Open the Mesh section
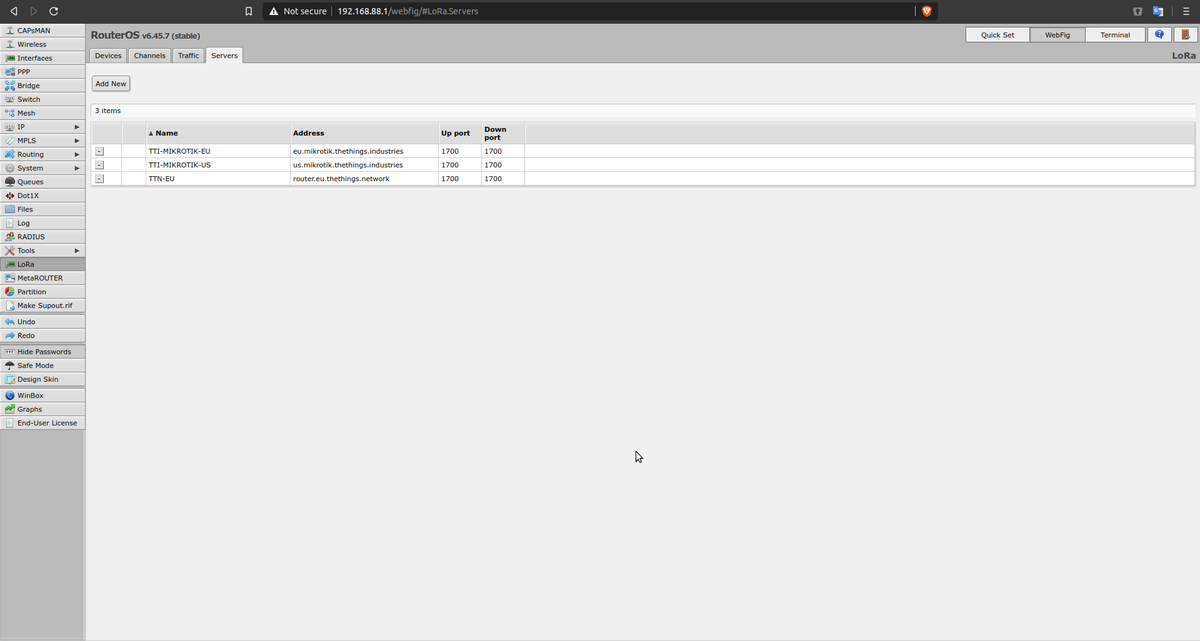 pyautogui.click(x=42, y=113)
